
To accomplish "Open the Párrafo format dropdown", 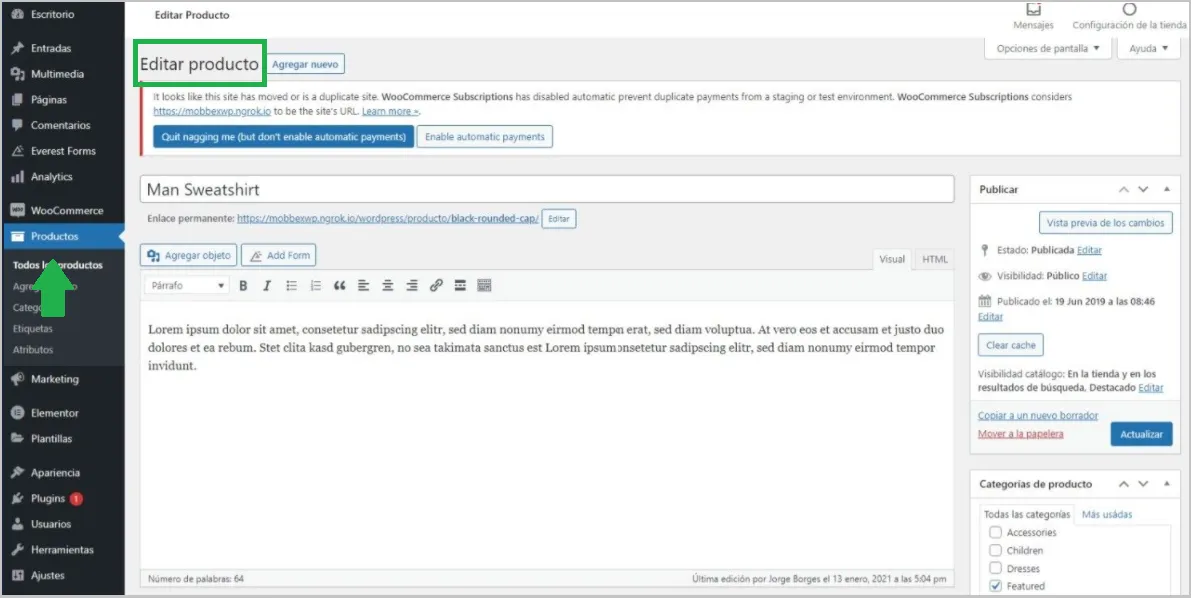I will pos(187,286).
